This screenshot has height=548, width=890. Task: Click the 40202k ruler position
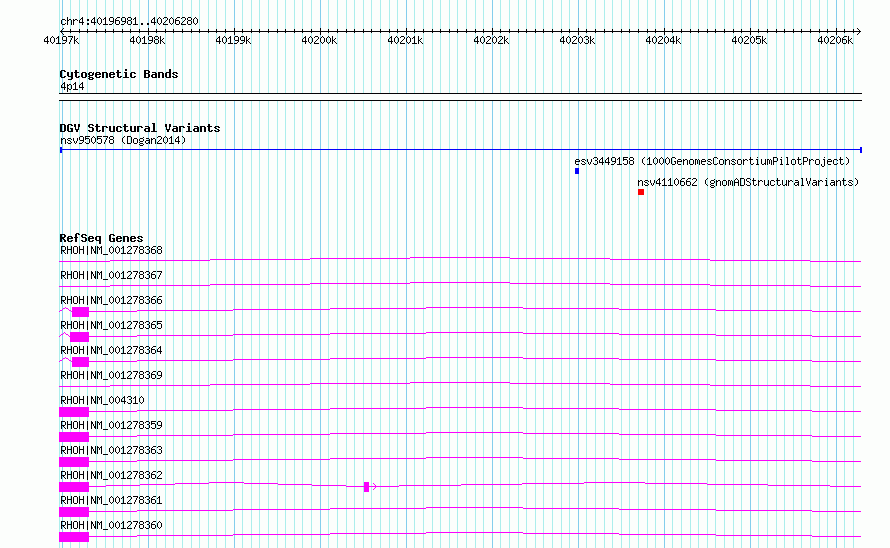click(491, 40)
